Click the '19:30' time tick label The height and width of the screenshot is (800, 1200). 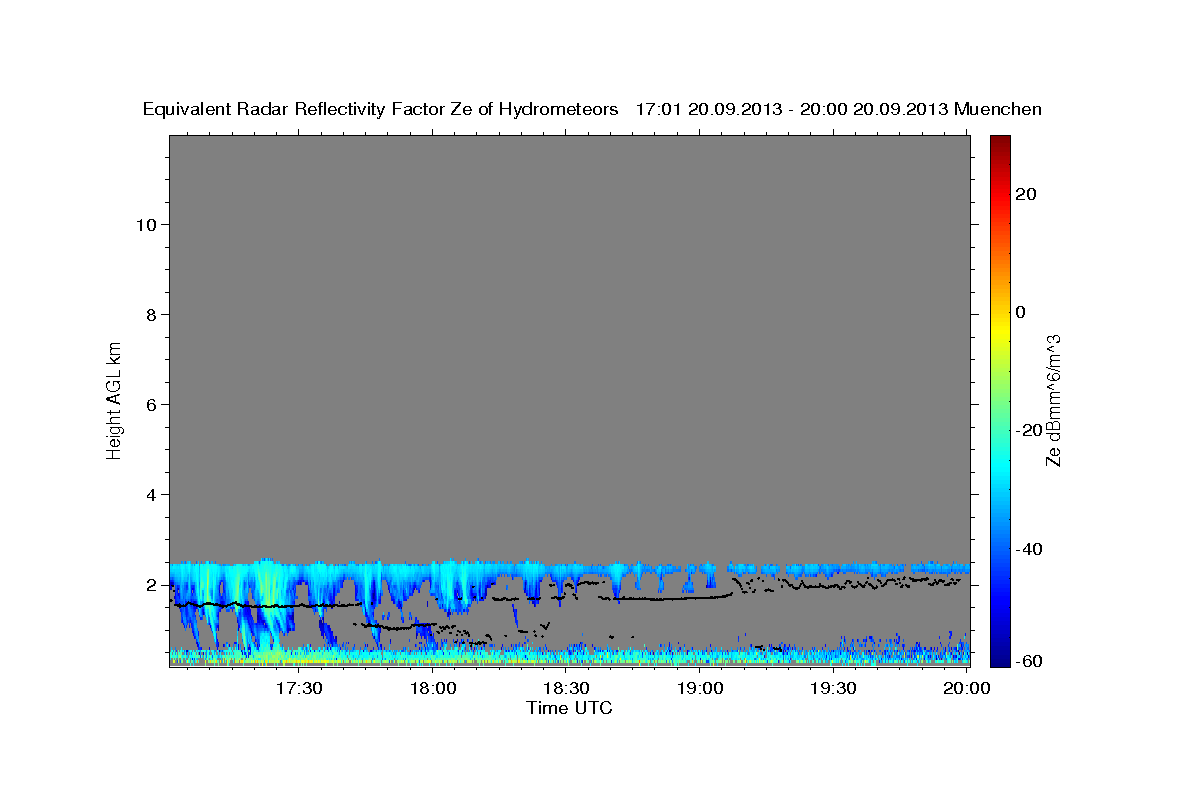(835, 688)
